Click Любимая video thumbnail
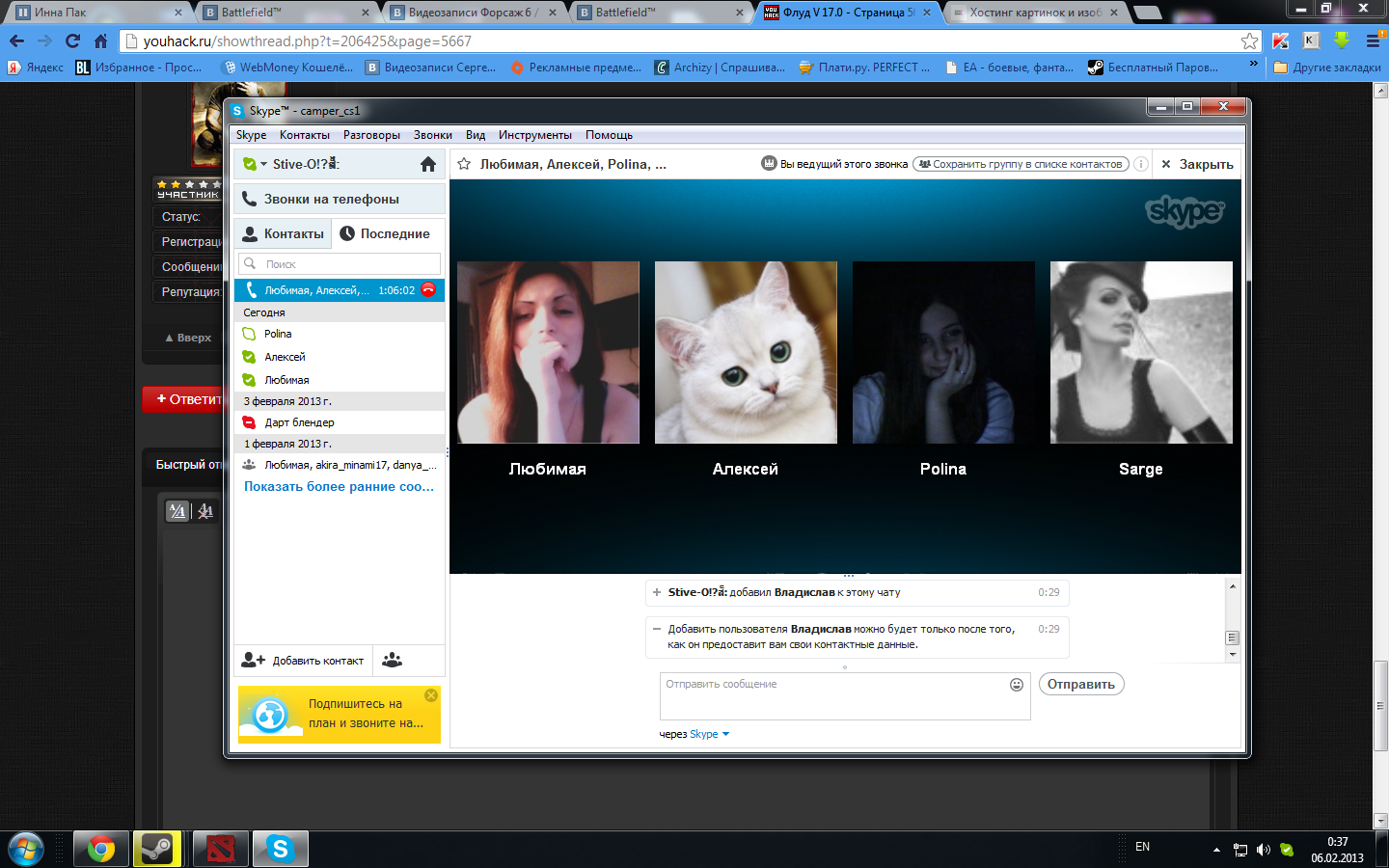The width and height of the screenshot is (1389, 868). [x=548, y=352]
